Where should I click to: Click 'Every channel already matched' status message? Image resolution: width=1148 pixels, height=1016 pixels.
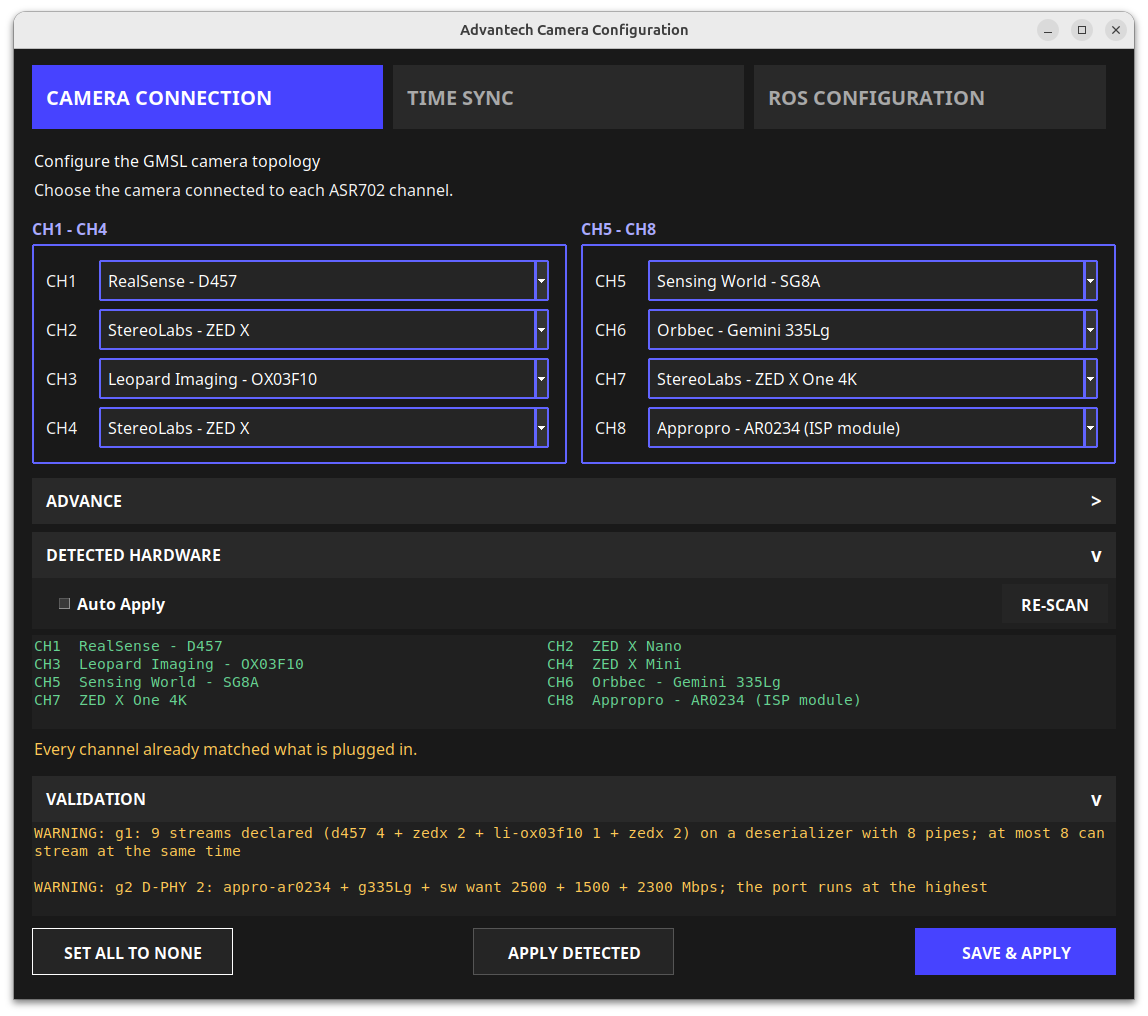coord(226,750)
